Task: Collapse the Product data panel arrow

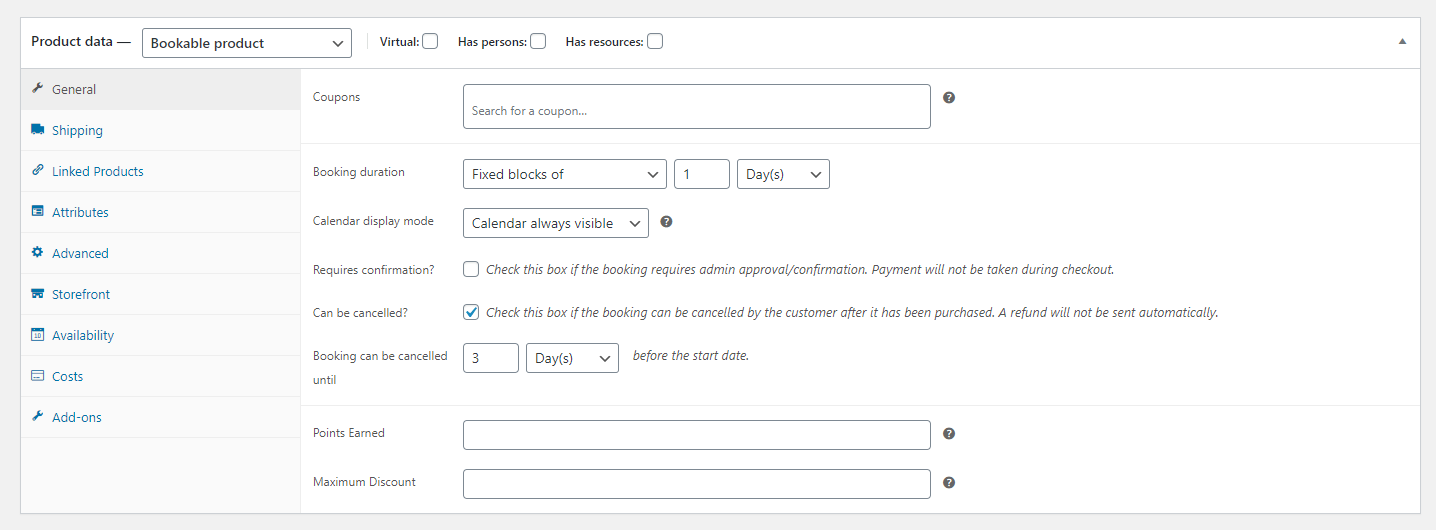Action: [x=1402, y=42]
